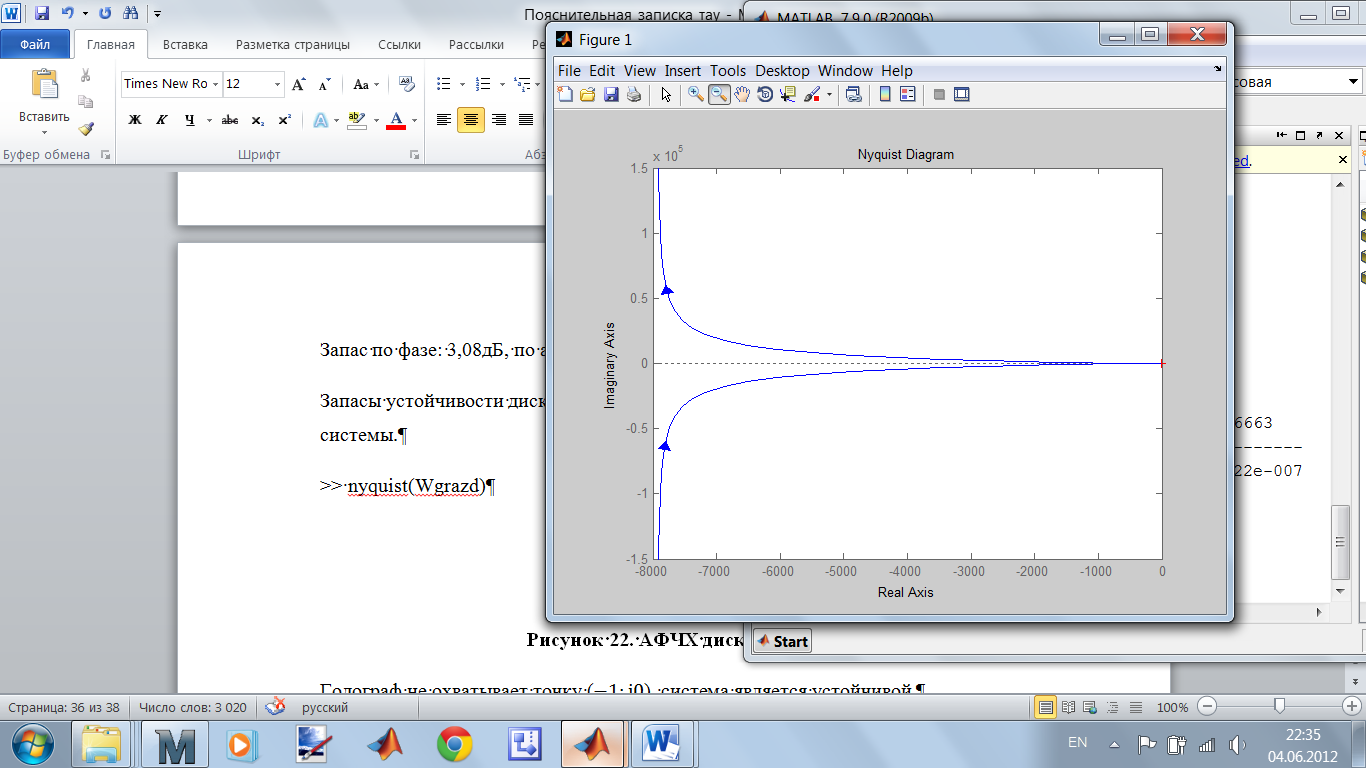Image resolution: width=1366 pixels, height=768 pixels.
Task: Switch to Ссылки tab in Word
Action: tap(399, 45)
